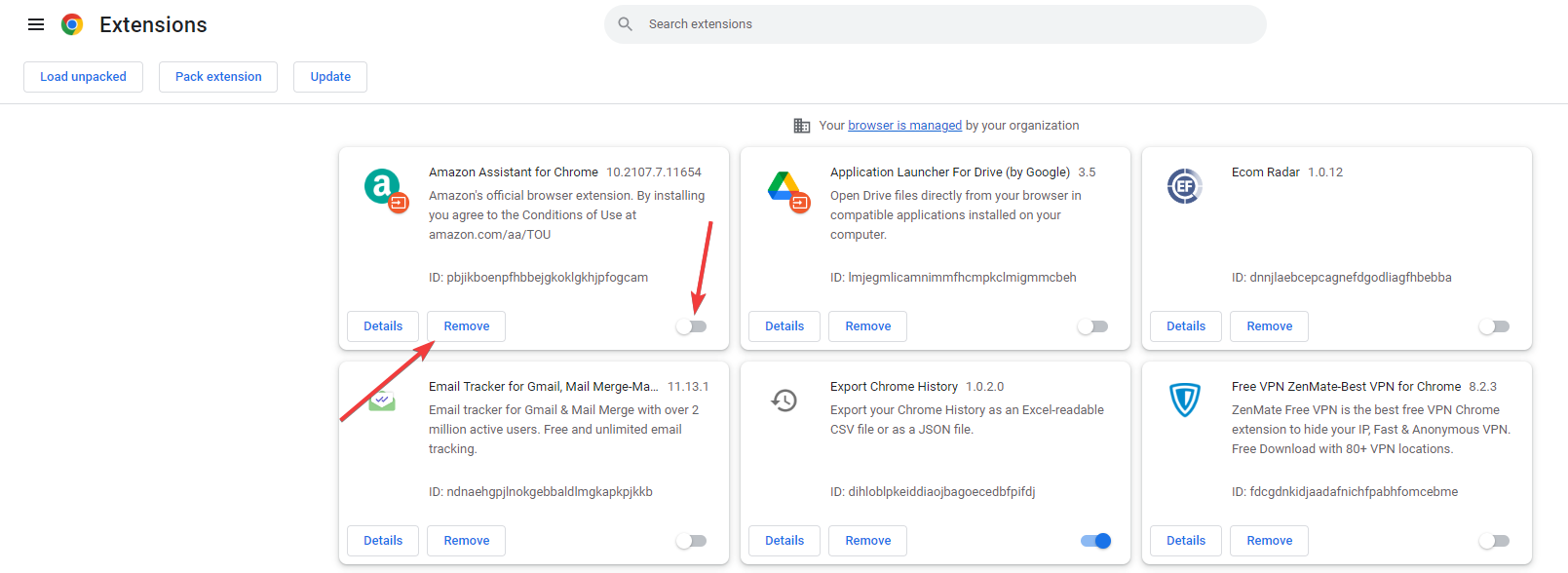Remove the Free VPN ZenMate extension

point(1269,541)
